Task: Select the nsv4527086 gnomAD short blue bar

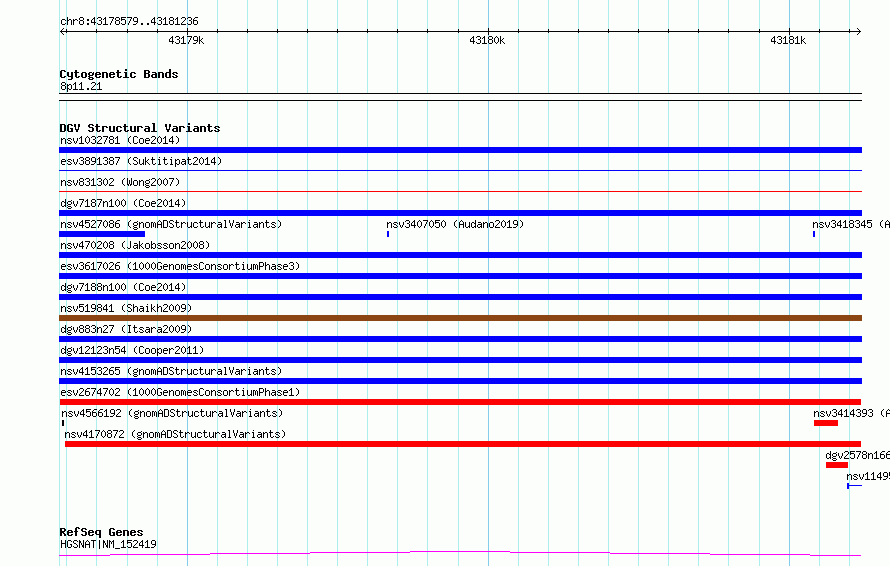Action: 102,234
